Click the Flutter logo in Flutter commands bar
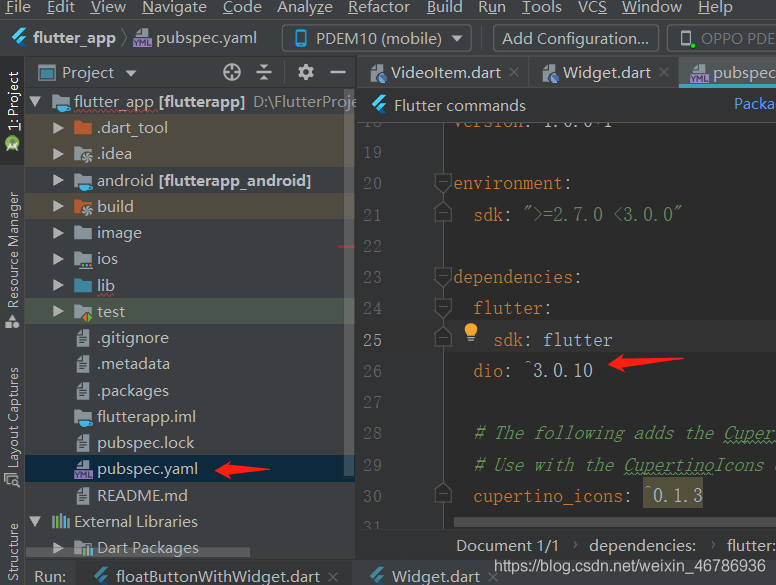 [380, 104]
